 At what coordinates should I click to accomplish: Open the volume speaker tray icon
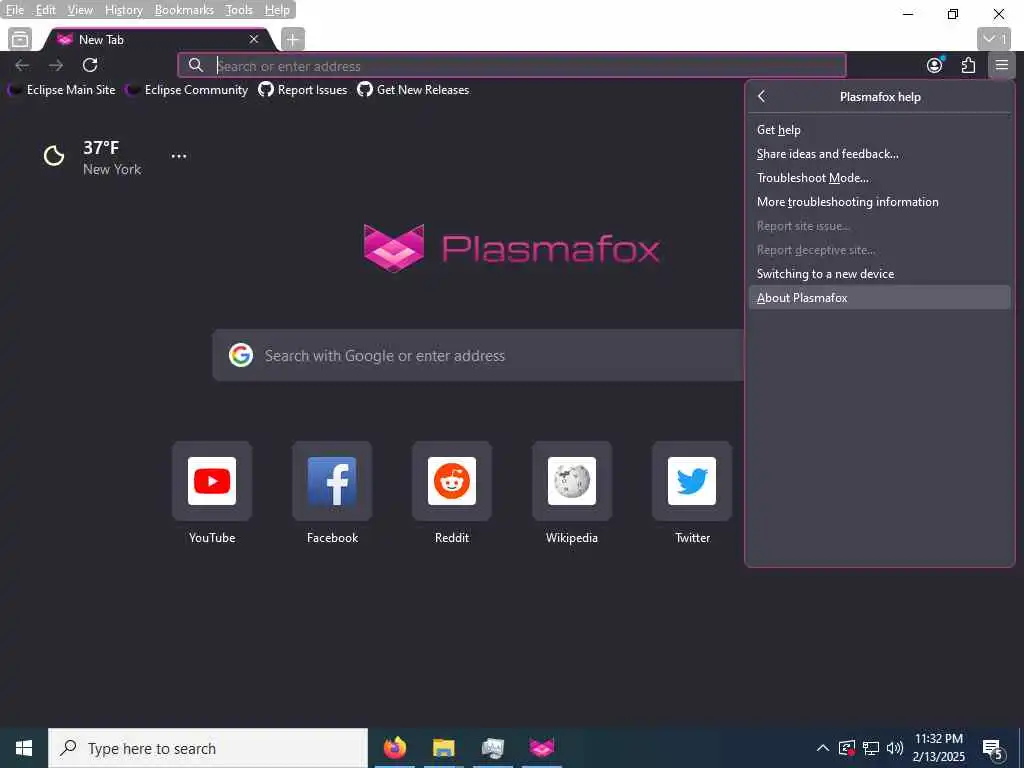pos(895,748)
